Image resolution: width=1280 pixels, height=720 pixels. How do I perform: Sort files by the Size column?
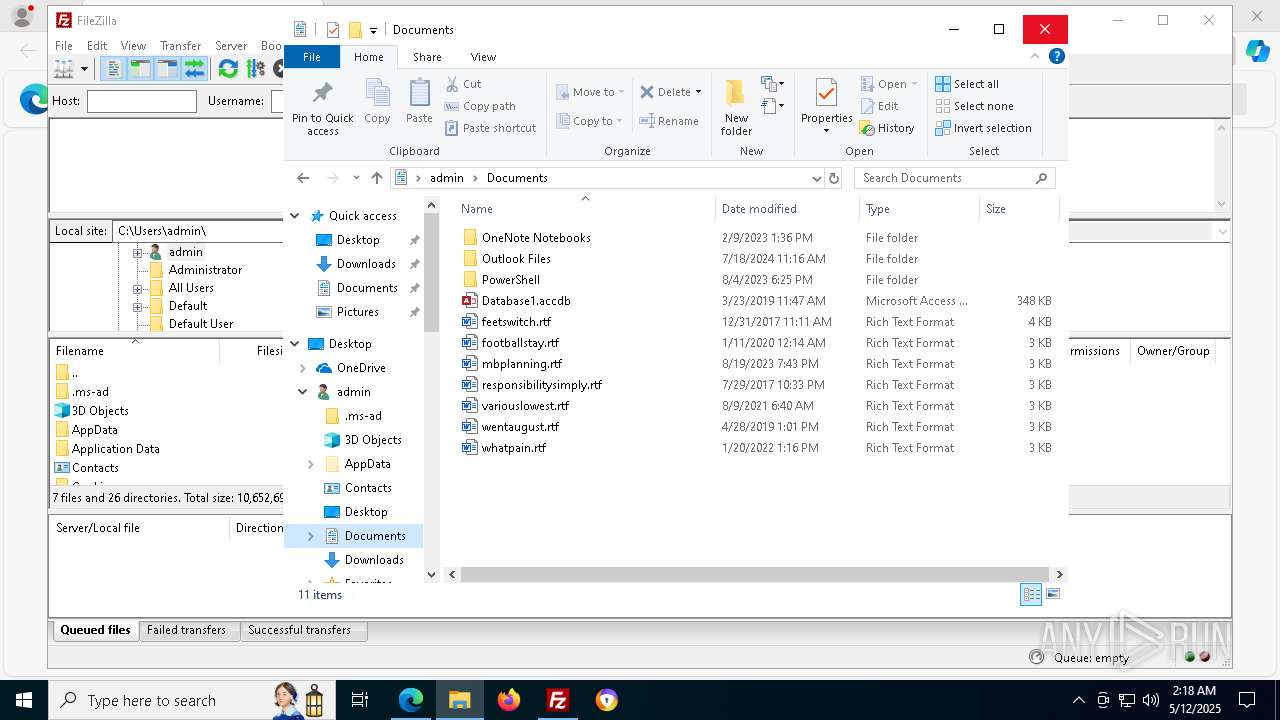tap(1018, 209)
